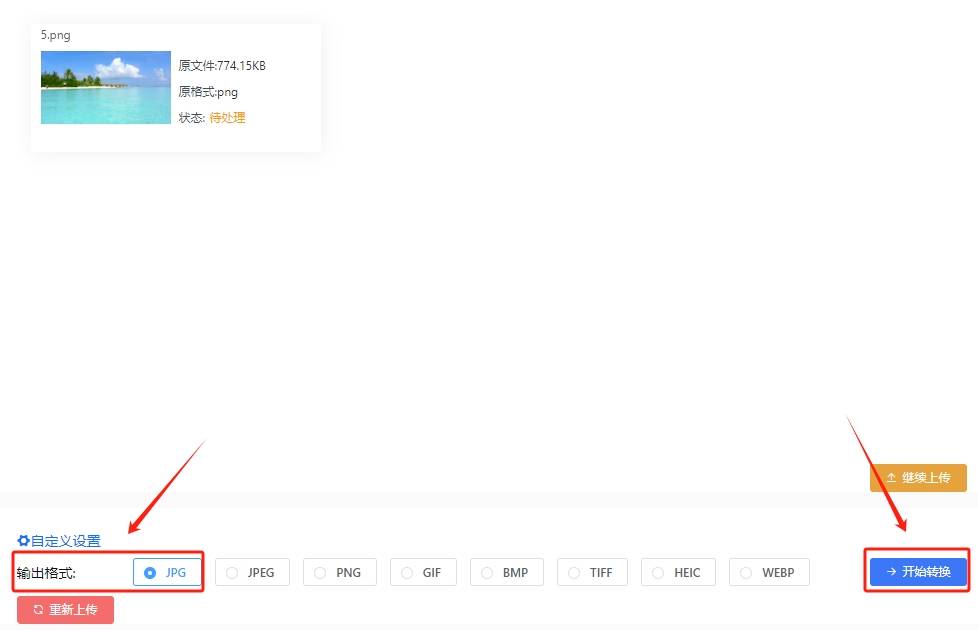The height and width of the screenshot is (630, 978).
Task: Click the gear icon beside 自定义设置
Action: (23, 540)
